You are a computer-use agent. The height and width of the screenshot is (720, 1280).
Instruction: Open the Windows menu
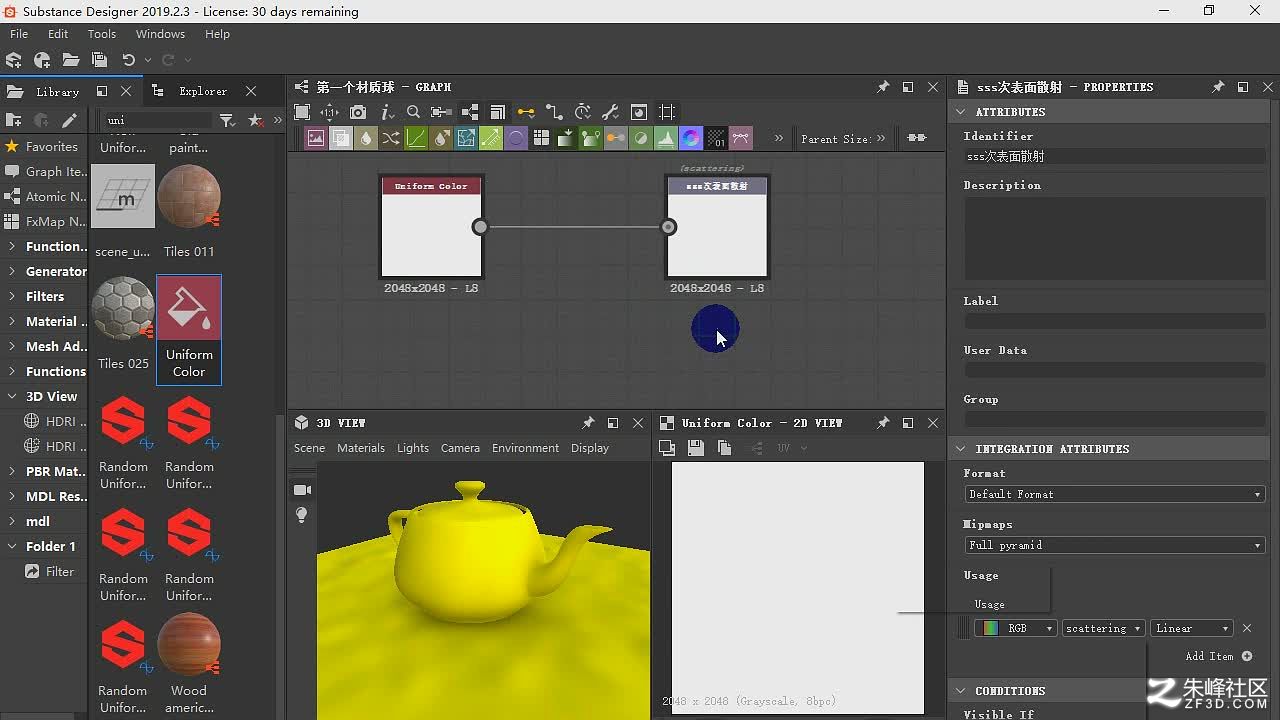[160, 34]
